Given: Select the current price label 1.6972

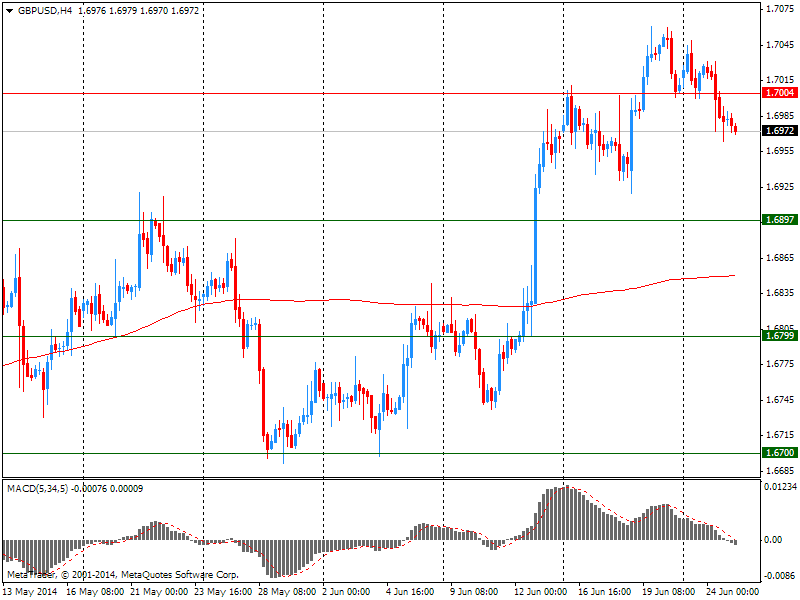Looking at the screenshot, I should 780,131.
